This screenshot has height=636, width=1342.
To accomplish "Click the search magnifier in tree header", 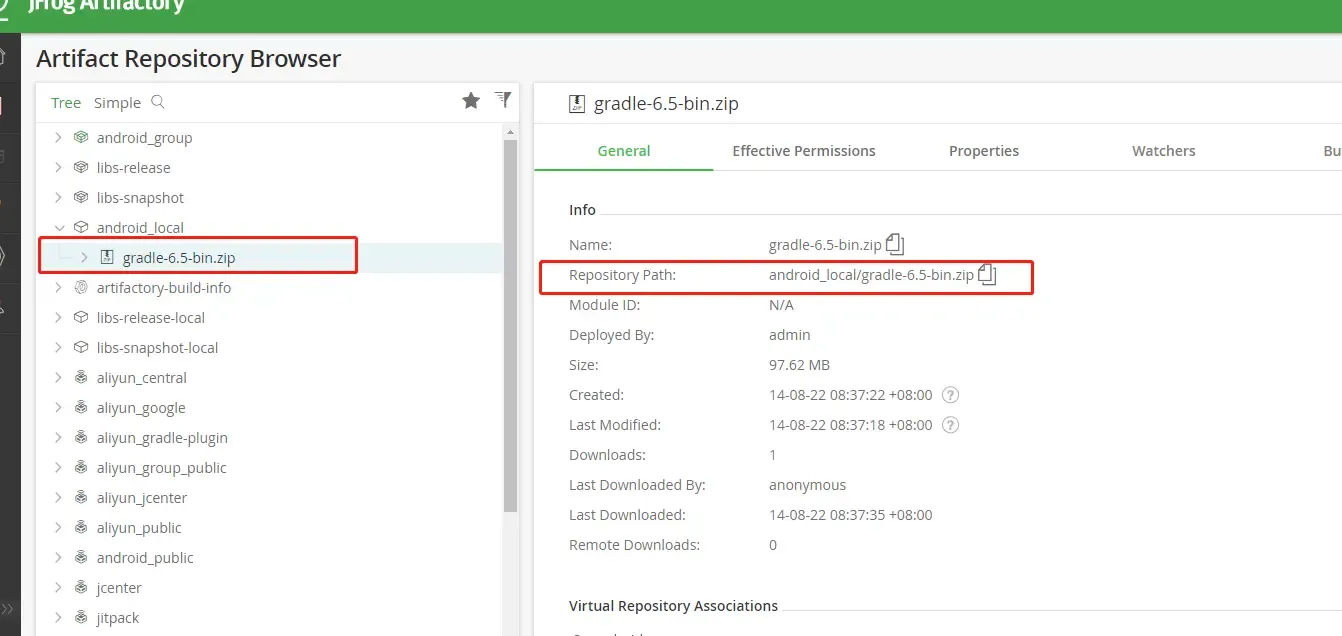I will pos(158,102).
